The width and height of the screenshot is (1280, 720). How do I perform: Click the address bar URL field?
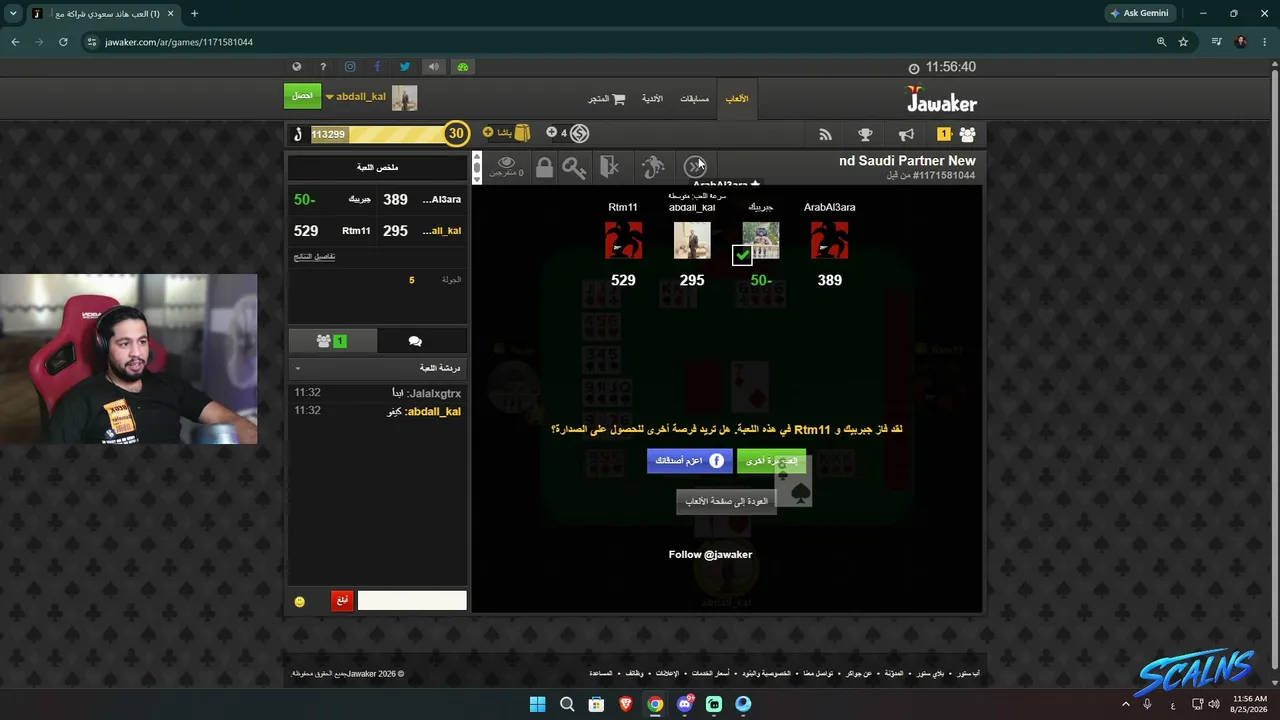pyautogui.click(x=620, y=42)
